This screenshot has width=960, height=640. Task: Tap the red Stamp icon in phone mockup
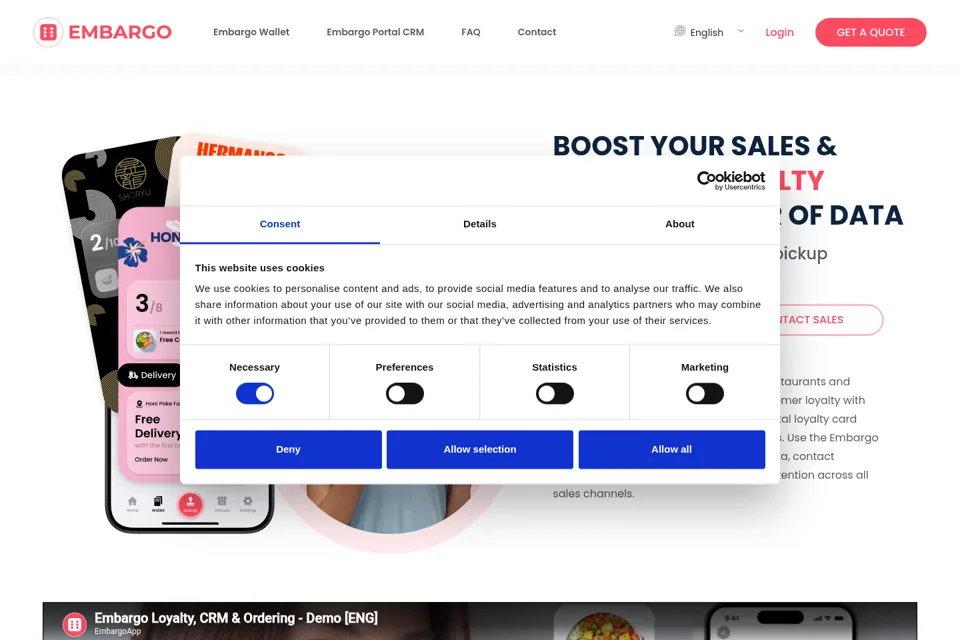[x=190, y=505]
